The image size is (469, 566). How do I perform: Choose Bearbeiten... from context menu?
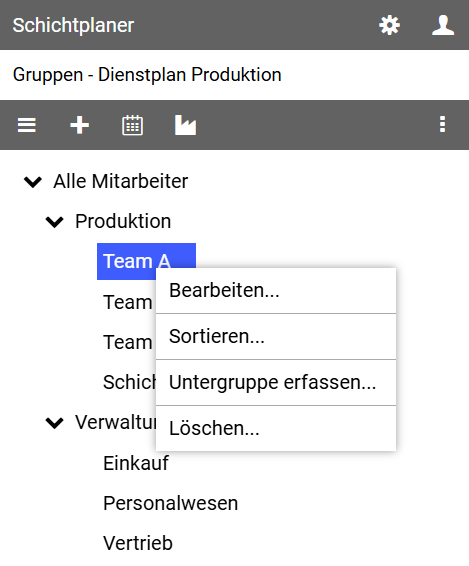point(276,291)
